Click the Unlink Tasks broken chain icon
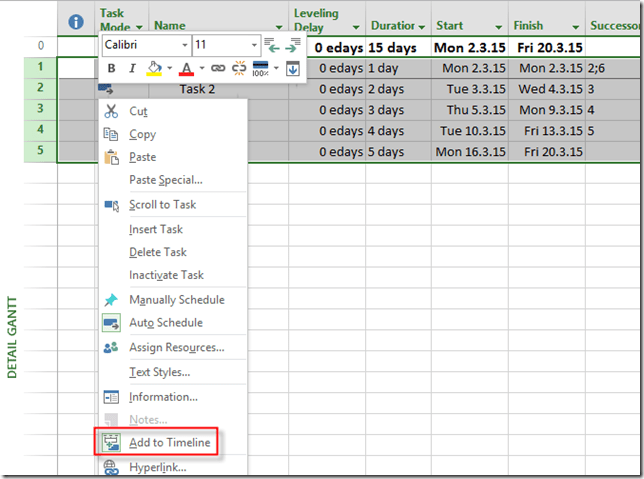The image size is (644, 479). click(x=239, y=69)
